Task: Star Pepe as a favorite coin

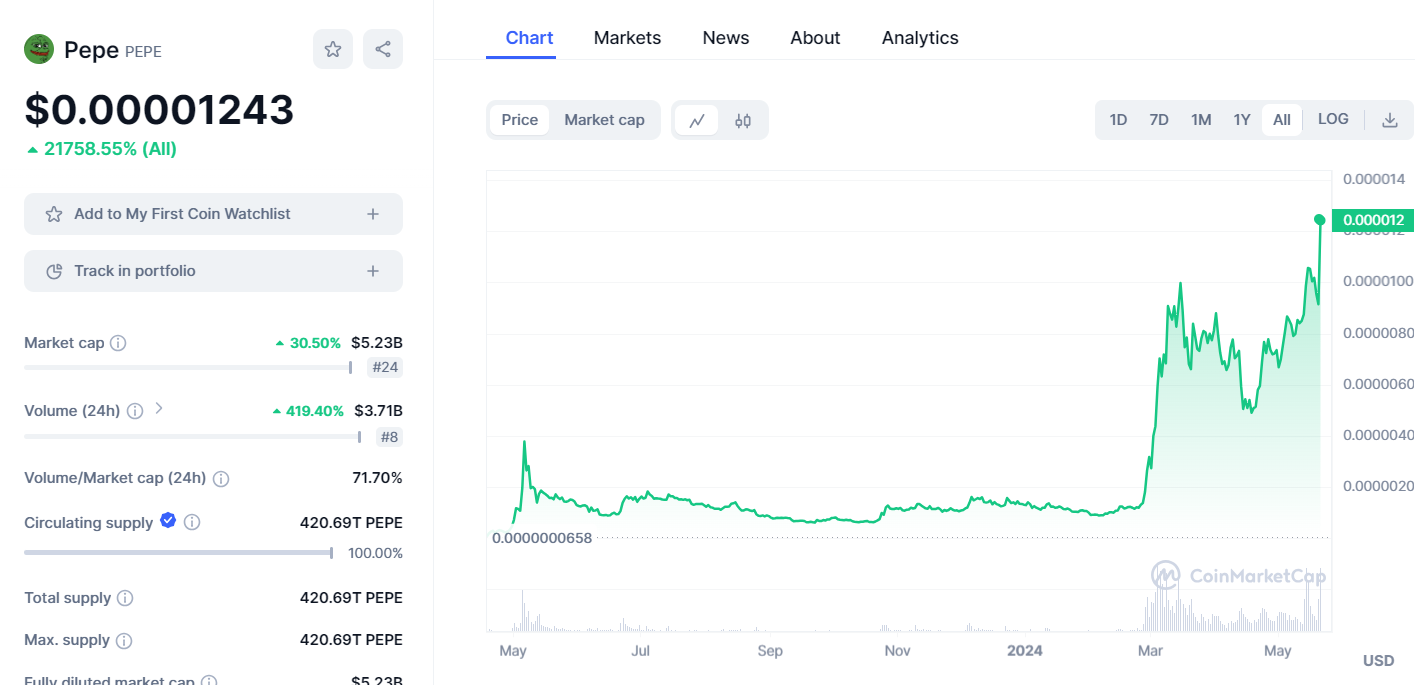Action: click(333, 49)
